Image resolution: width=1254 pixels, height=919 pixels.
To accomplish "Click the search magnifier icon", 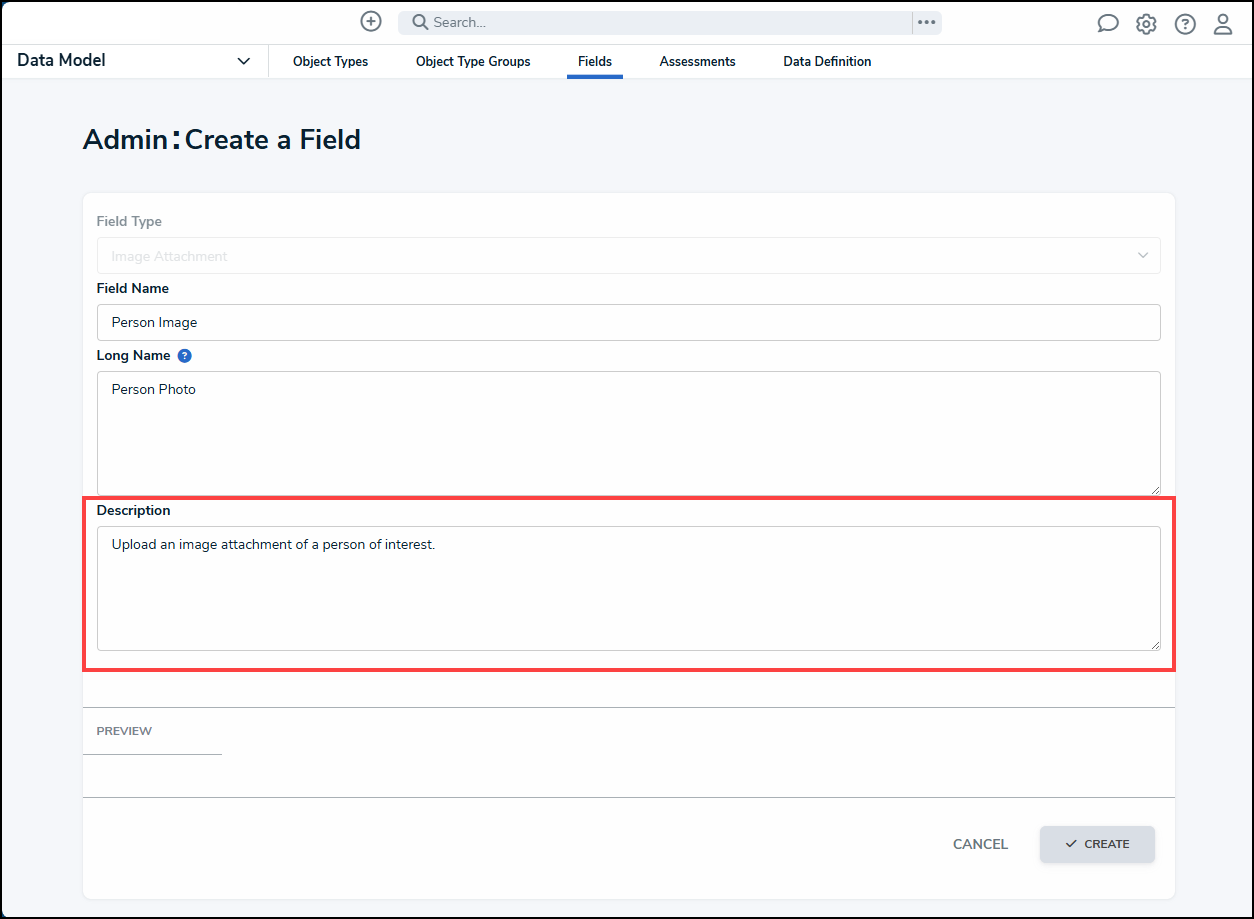I will pyautogui.click(x=420, y=22).
